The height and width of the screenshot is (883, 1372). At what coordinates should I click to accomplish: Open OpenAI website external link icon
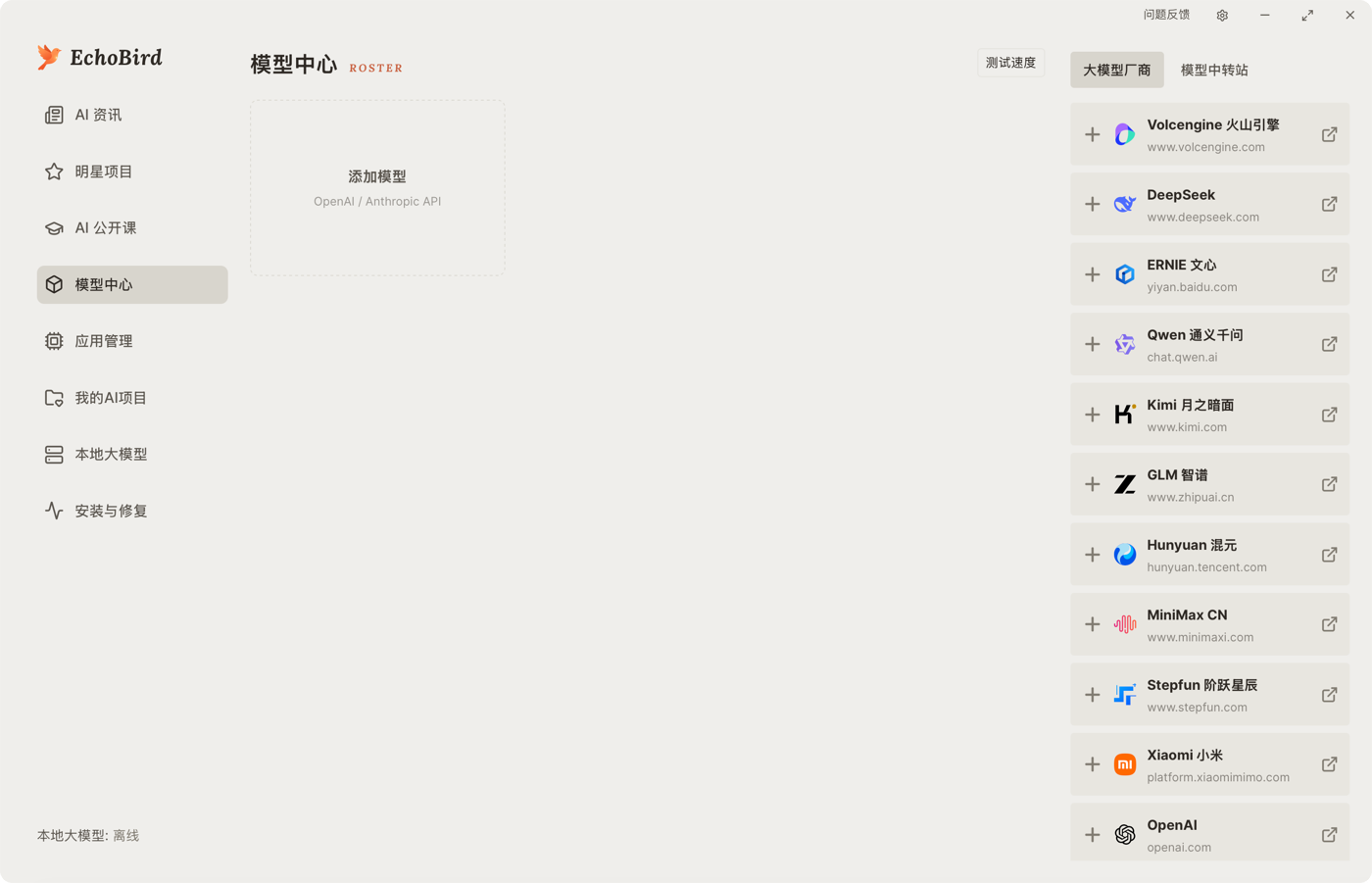click(1329, 835)
